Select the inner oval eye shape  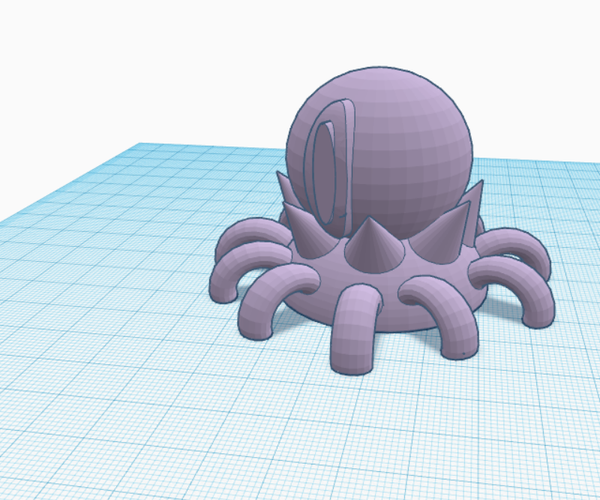324,172
